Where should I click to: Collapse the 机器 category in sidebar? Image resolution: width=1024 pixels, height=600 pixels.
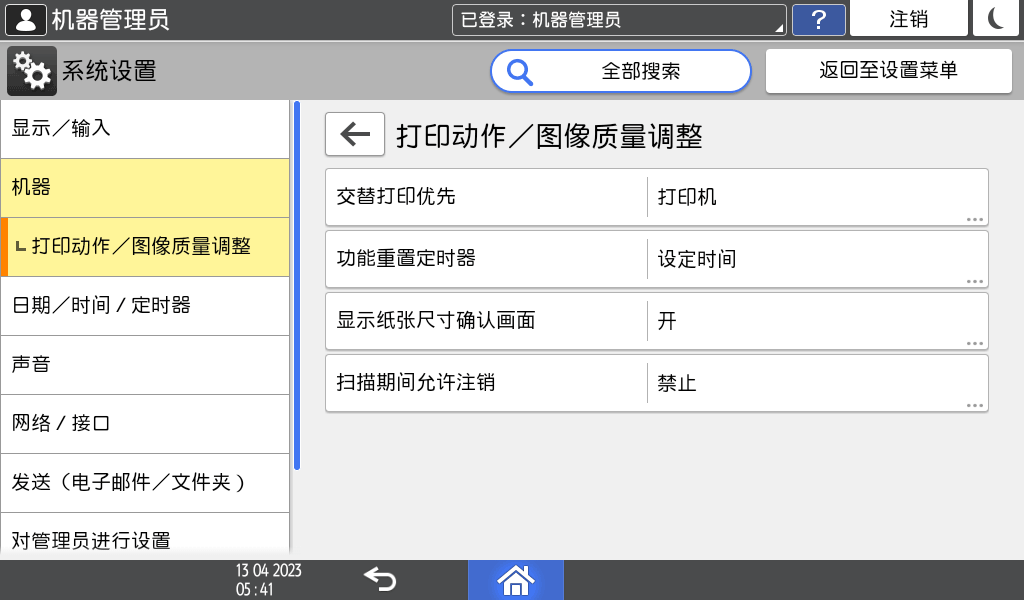(145, 187)
